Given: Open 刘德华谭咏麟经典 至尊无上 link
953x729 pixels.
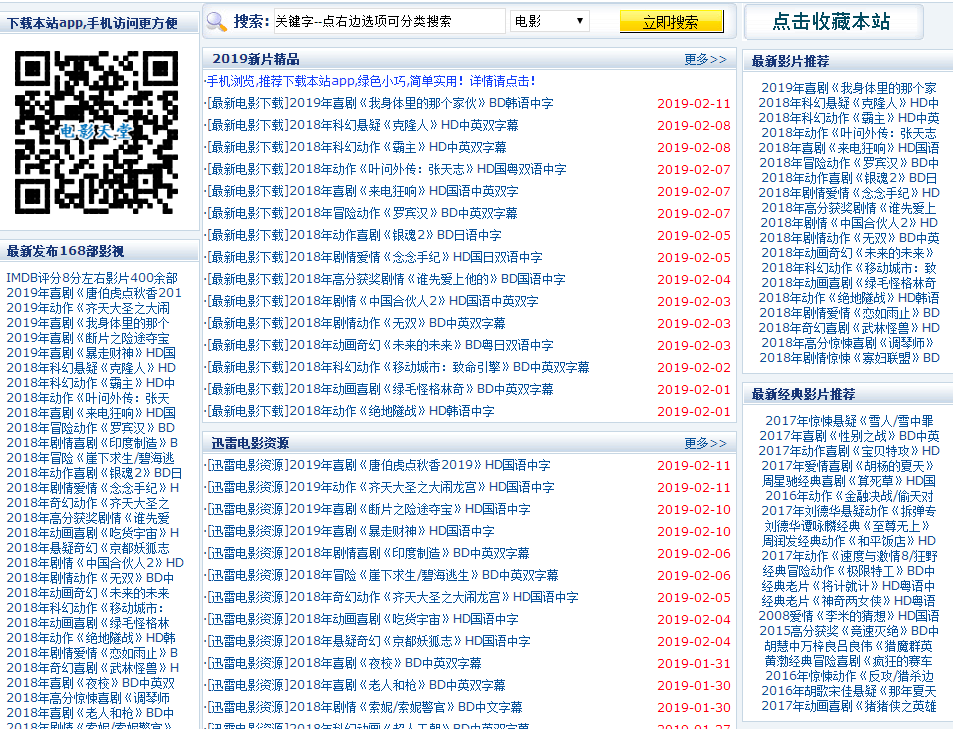Looking at the screenshot, I should click(x=849, y=525).
